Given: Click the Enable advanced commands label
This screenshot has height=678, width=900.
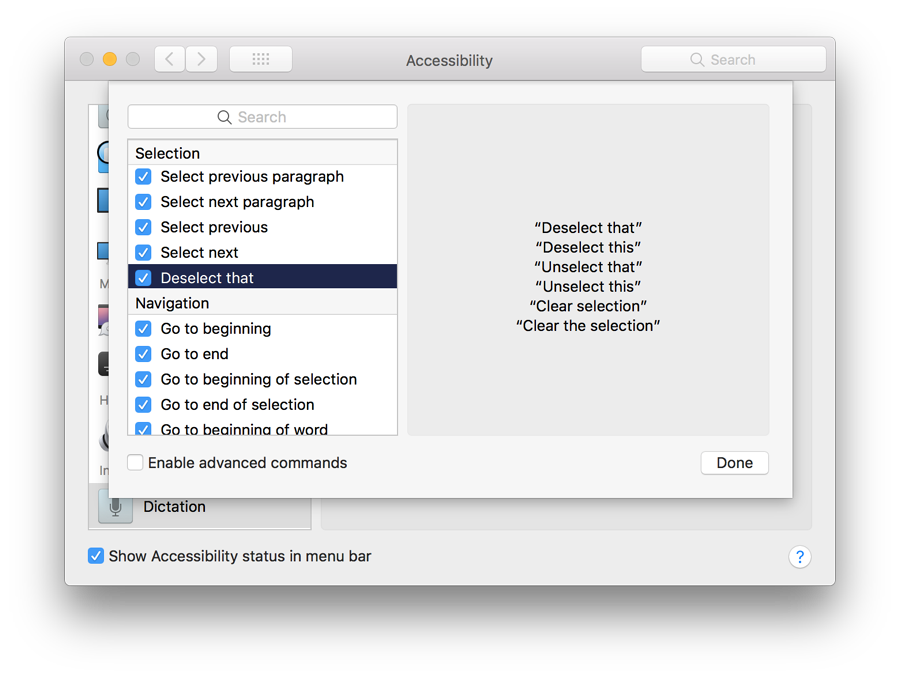Looking at the screenshot, I should 247,463.
